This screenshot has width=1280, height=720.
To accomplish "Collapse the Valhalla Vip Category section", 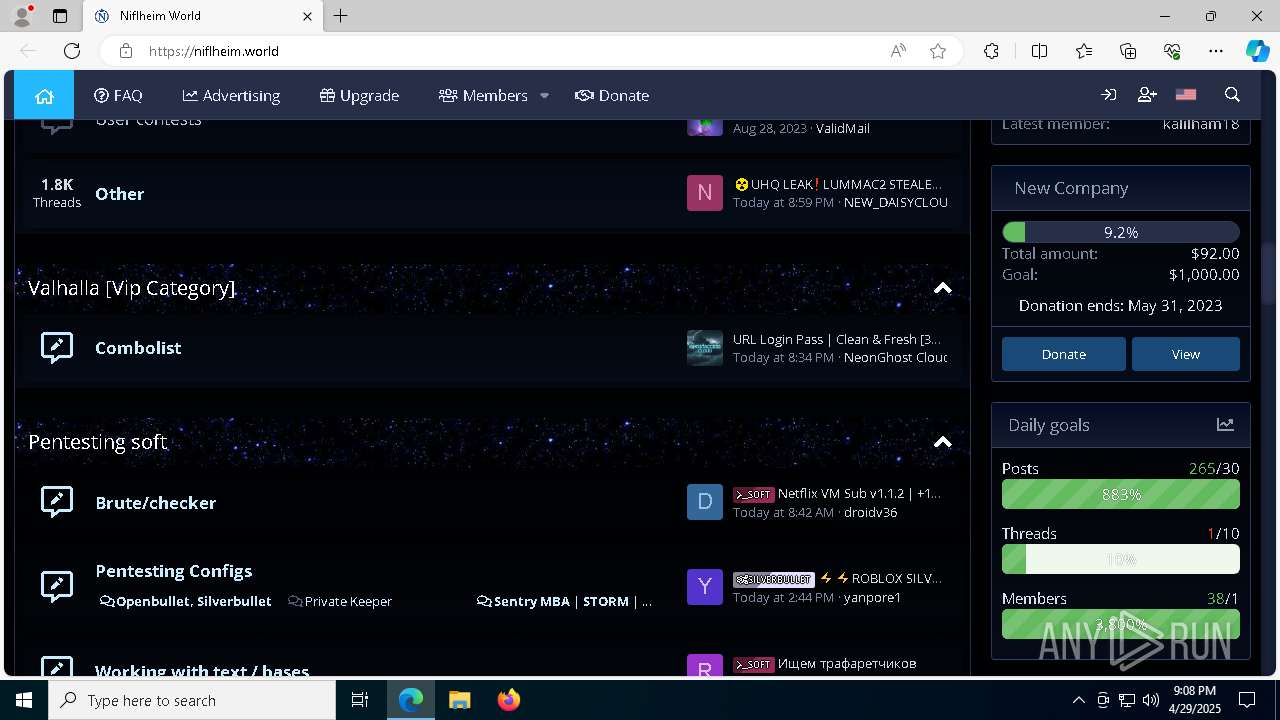I will (x=942, y=288).
